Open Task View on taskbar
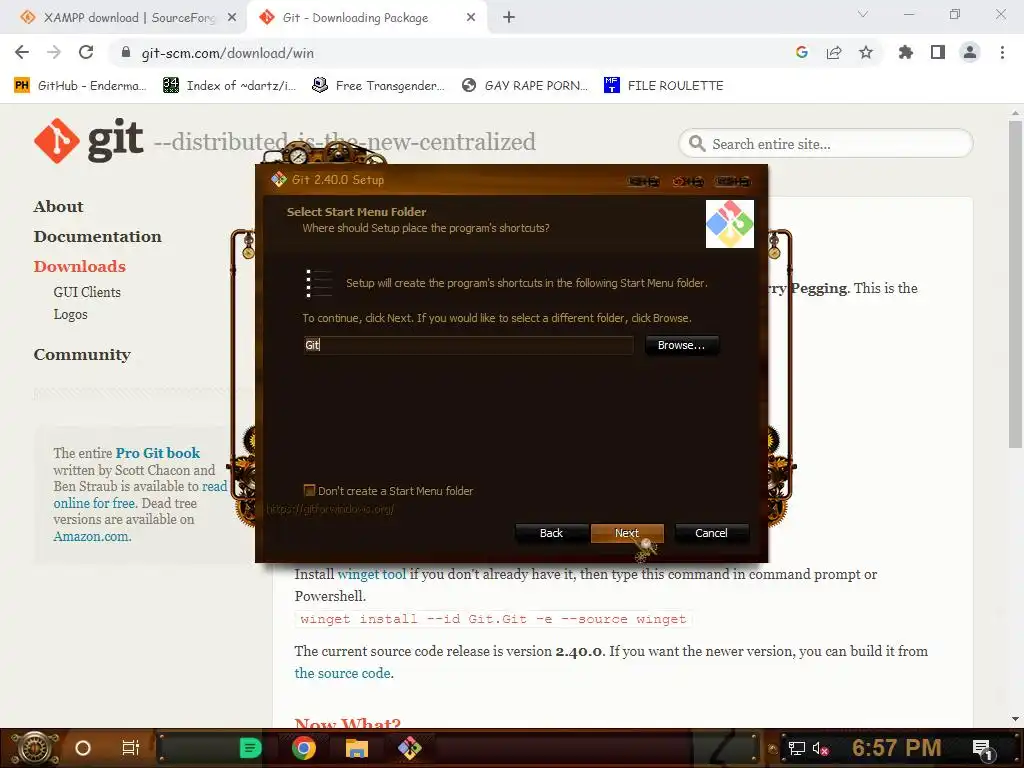 [x=131, y=748]
